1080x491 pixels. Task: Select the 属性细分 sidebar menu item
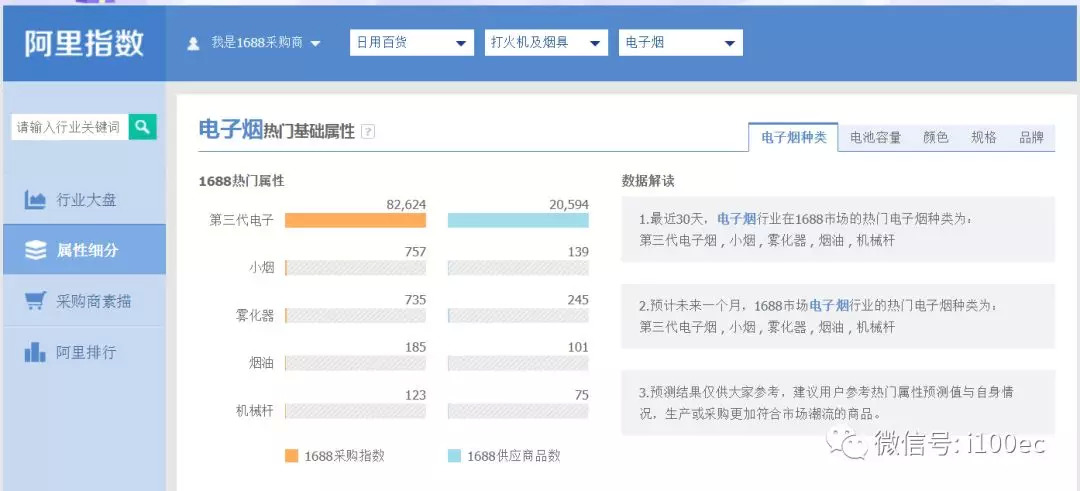[x=84, y=250]
